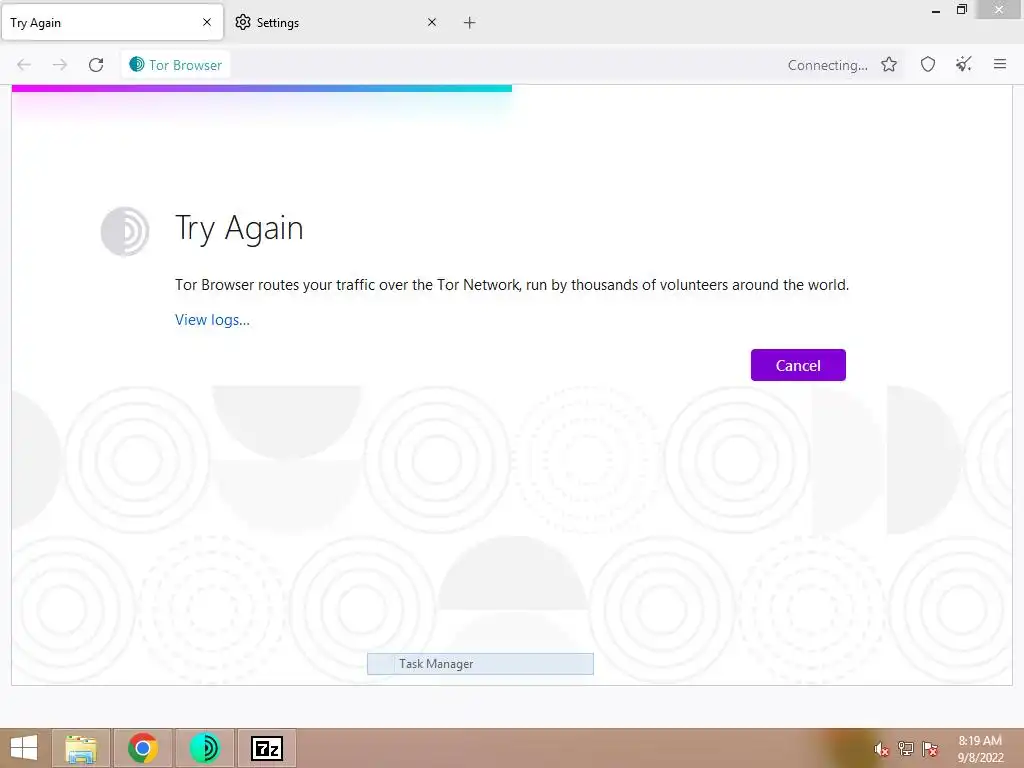
Task: Click the Tor Network description sentence
Action: (x=512, y=285)
